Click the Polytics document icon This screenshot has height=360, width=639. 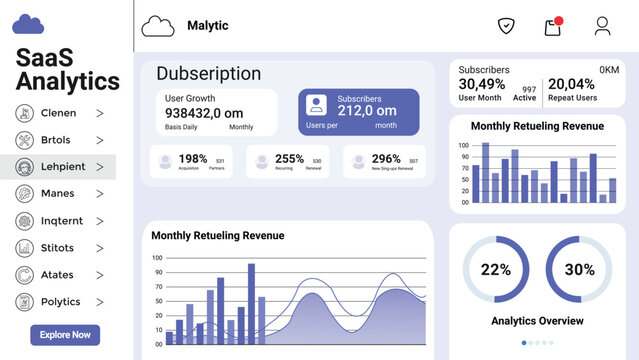point(24,302)
